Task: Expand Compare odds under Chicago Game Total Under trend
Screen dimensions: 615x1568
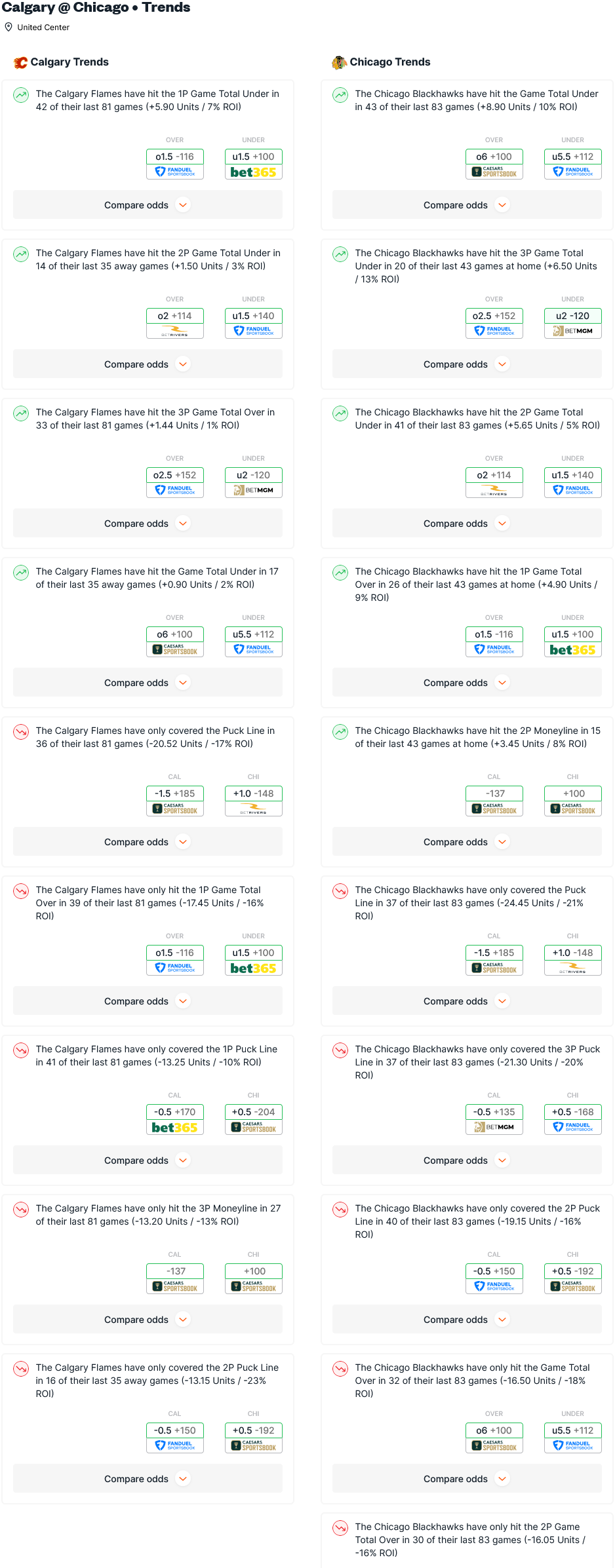Action: 467,205
